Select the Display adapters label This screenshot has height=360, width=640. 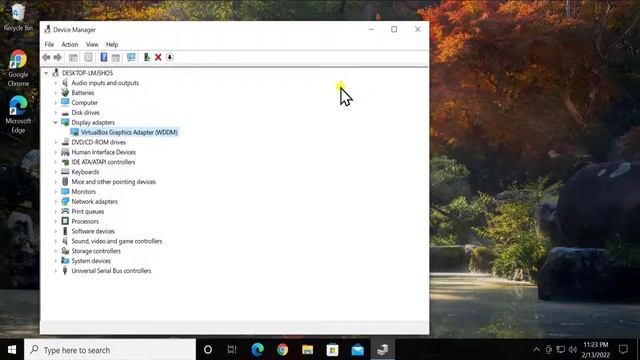coord(93,122)
